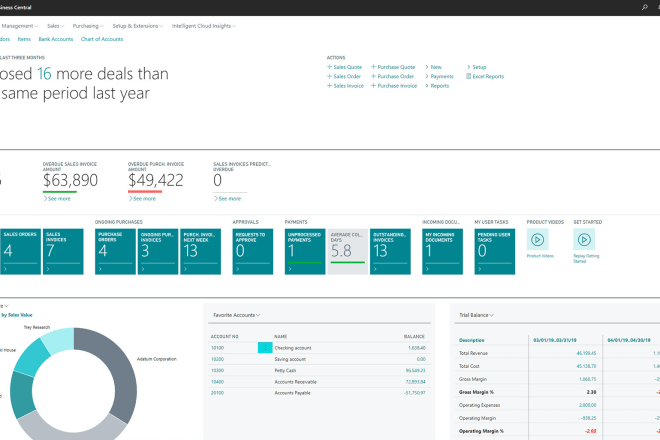The width and height of the screenshot is (660, 440).
Task: Select the 03/01/19..03/31/19 column header
Action: (x=555, y=340)
